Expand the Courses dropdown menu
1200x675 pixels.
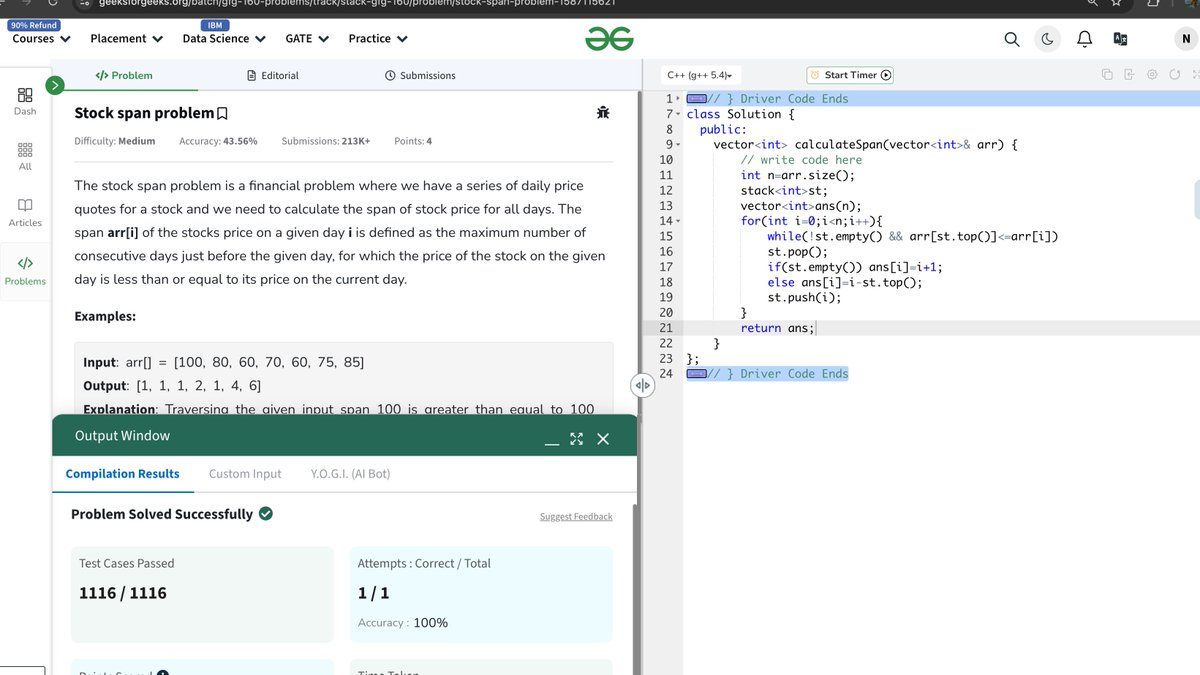coord(41,39)
